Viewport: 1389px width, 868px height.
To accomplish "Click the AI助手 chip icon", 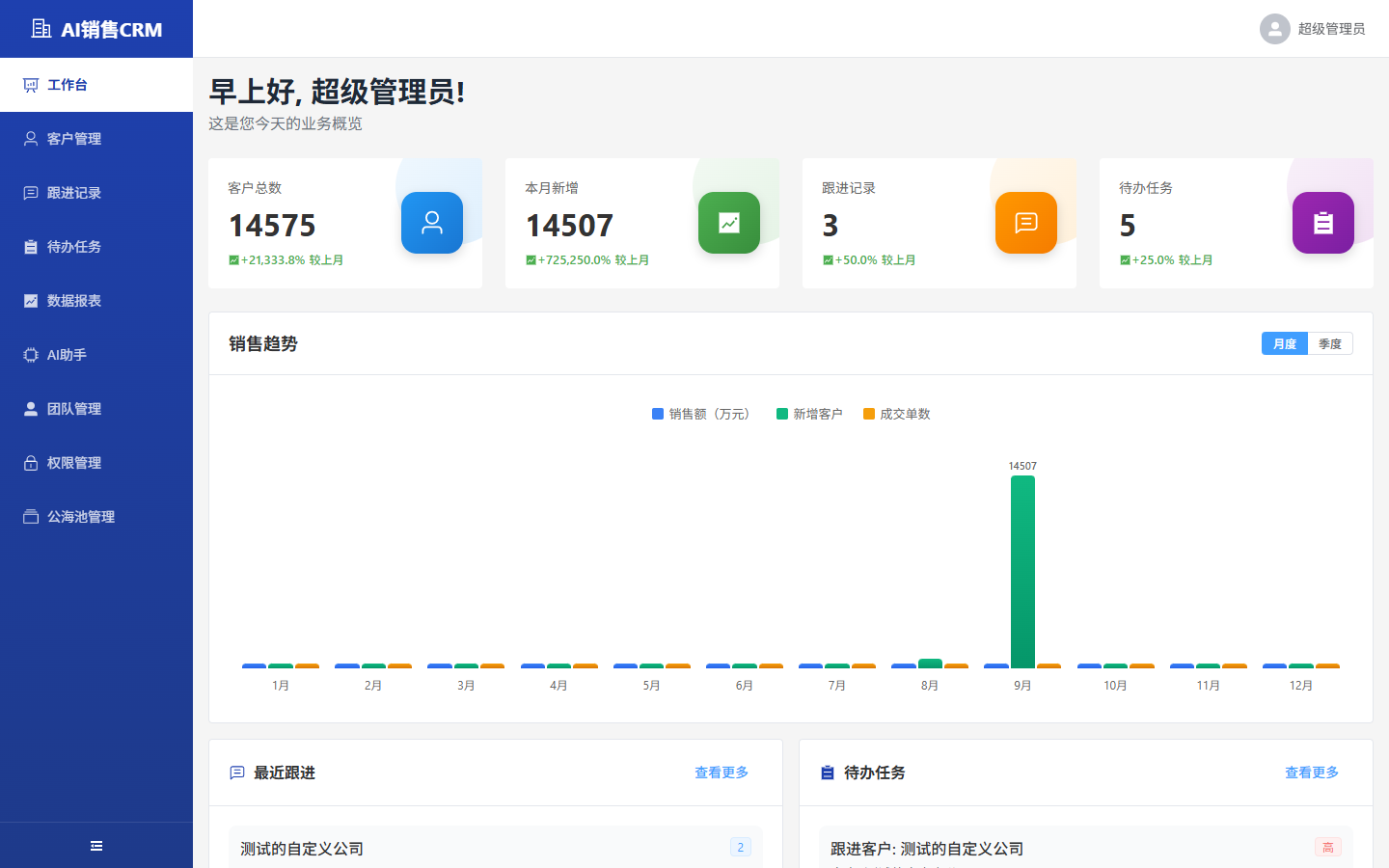I will pos(31,355).
